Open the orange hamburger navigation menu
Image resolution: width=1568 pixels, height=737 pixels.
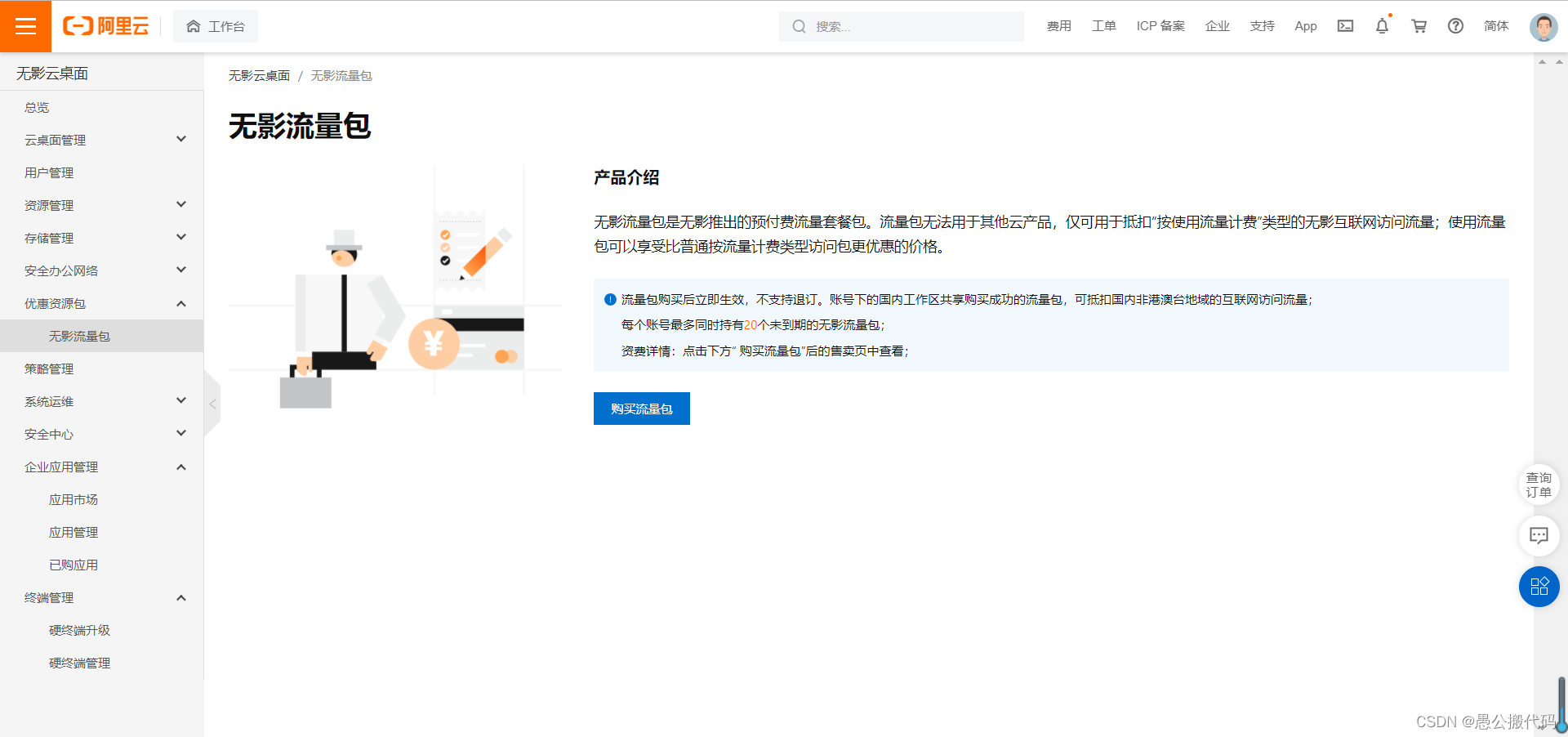(x=25, y=25)
